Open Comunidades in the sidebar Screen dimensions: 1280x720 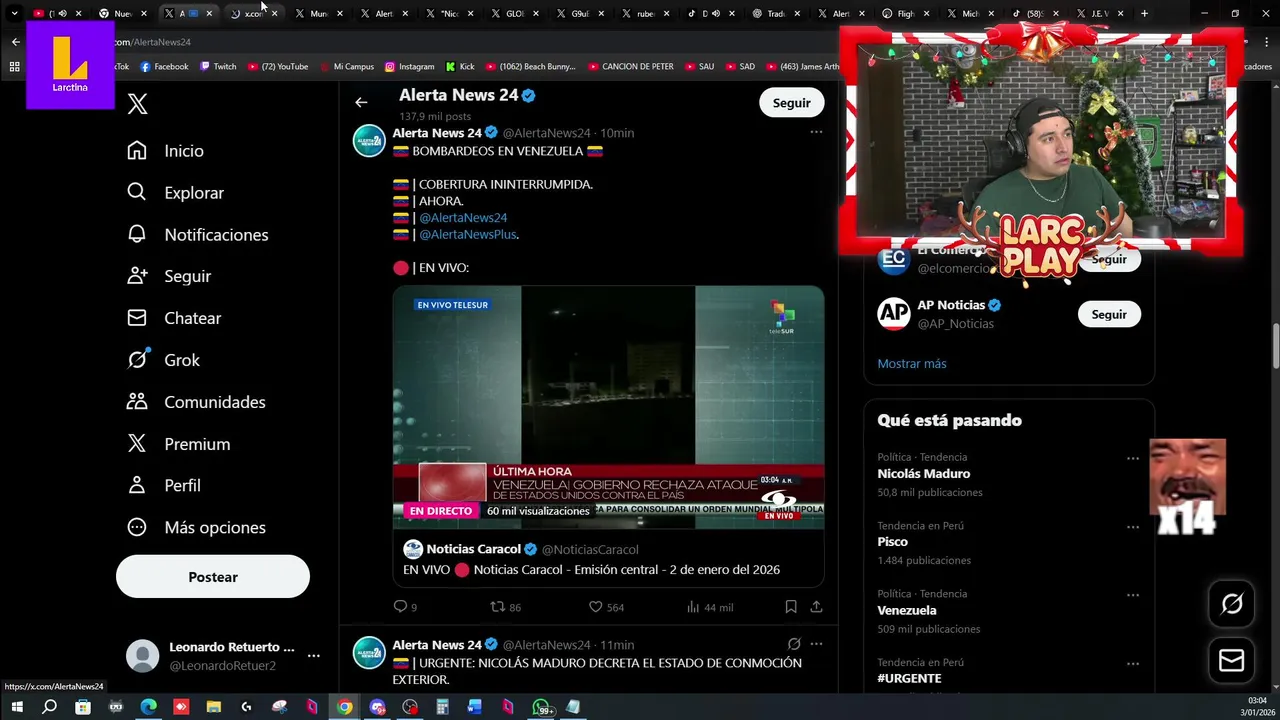coord(196,402)
